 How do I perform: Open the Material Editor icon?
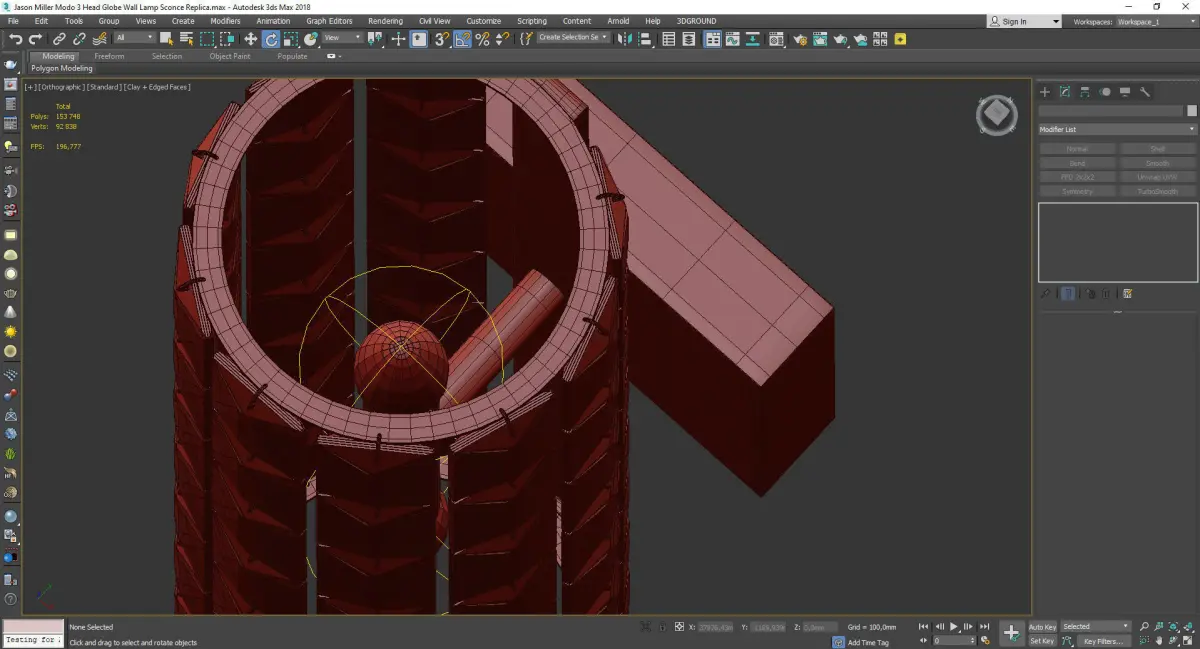click(x=776, y=39)
